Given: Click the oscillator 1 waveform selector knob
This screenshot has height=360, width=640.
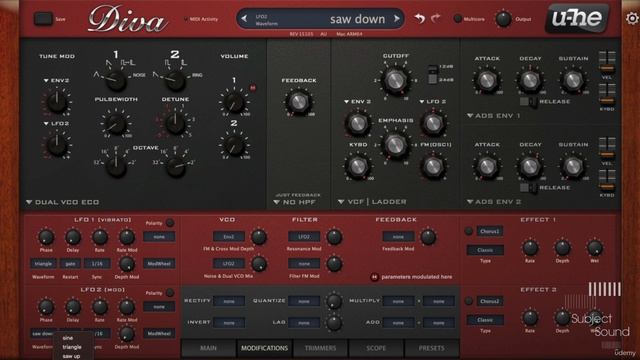Looking at the screenshot, I should pyautogui.click(x=116, y=80).
